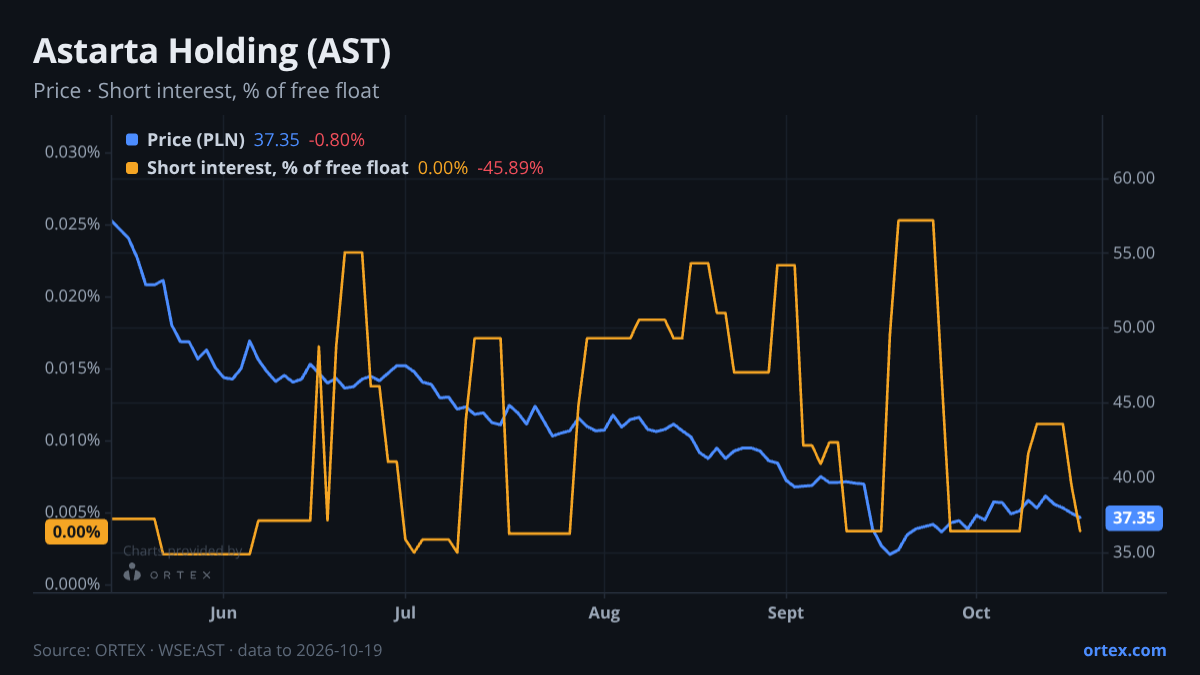Viewport: 1200px width, 675px height.
Task: Click the 35.00 right axis label
Action: point(1134,552)
